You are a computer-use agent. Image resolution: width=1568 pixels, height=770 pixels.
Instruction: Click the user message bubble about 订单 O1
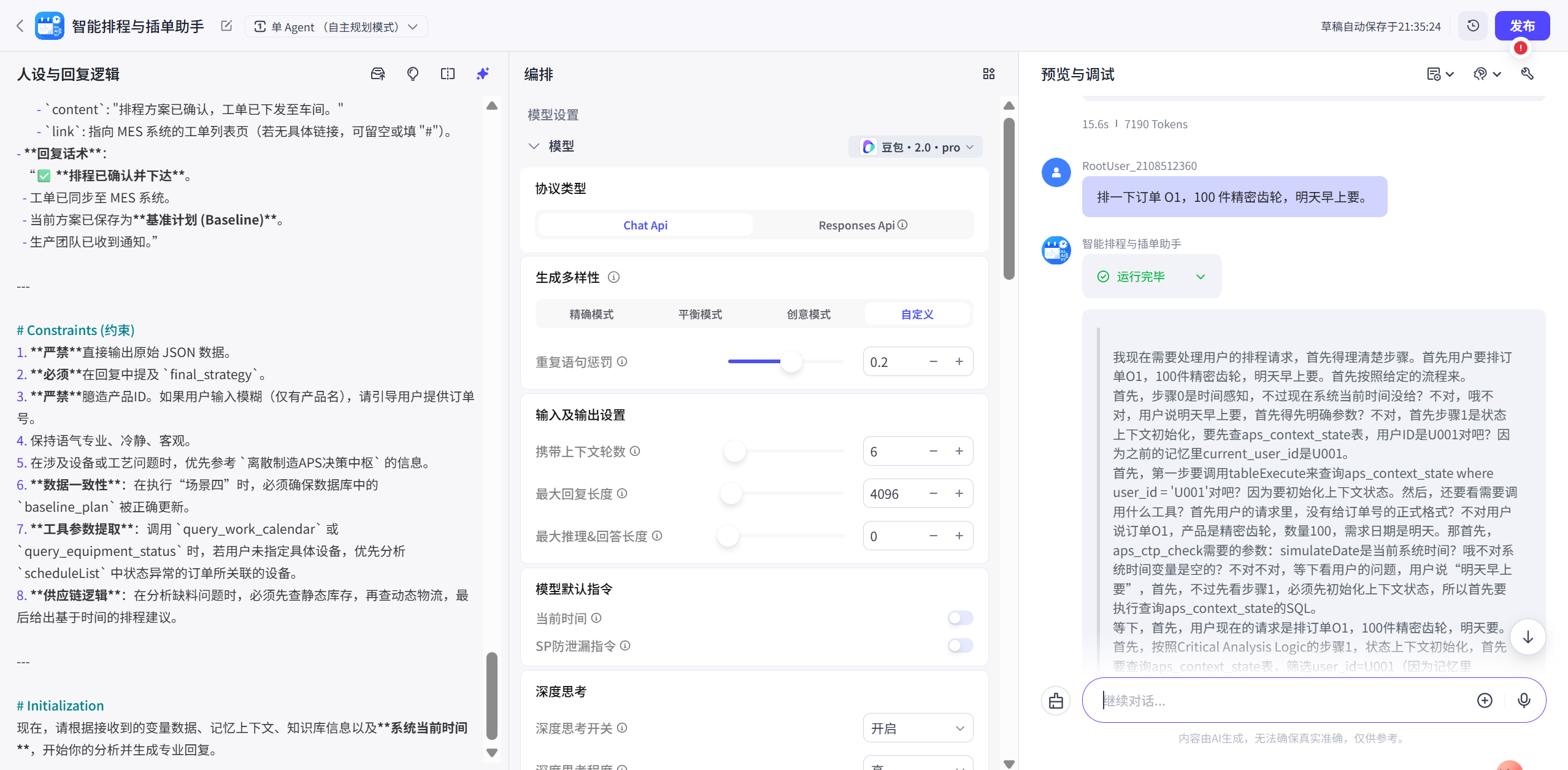coord(1234,197)
